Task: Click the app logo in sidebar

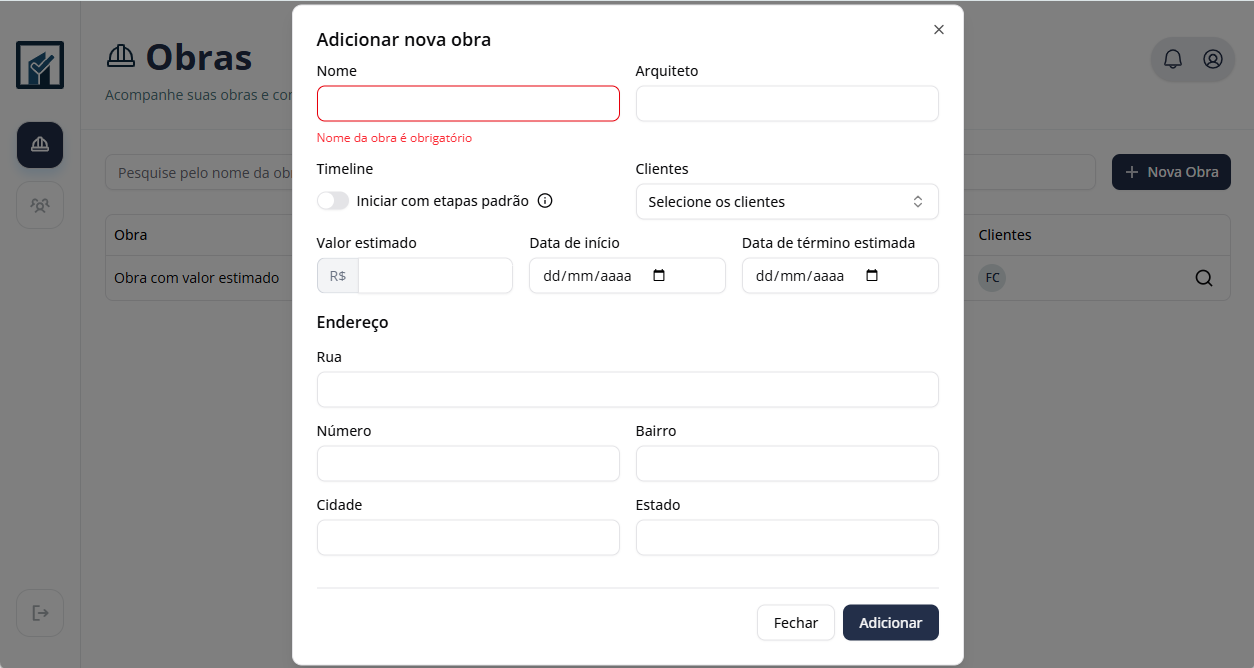Action: coord(40,65)
